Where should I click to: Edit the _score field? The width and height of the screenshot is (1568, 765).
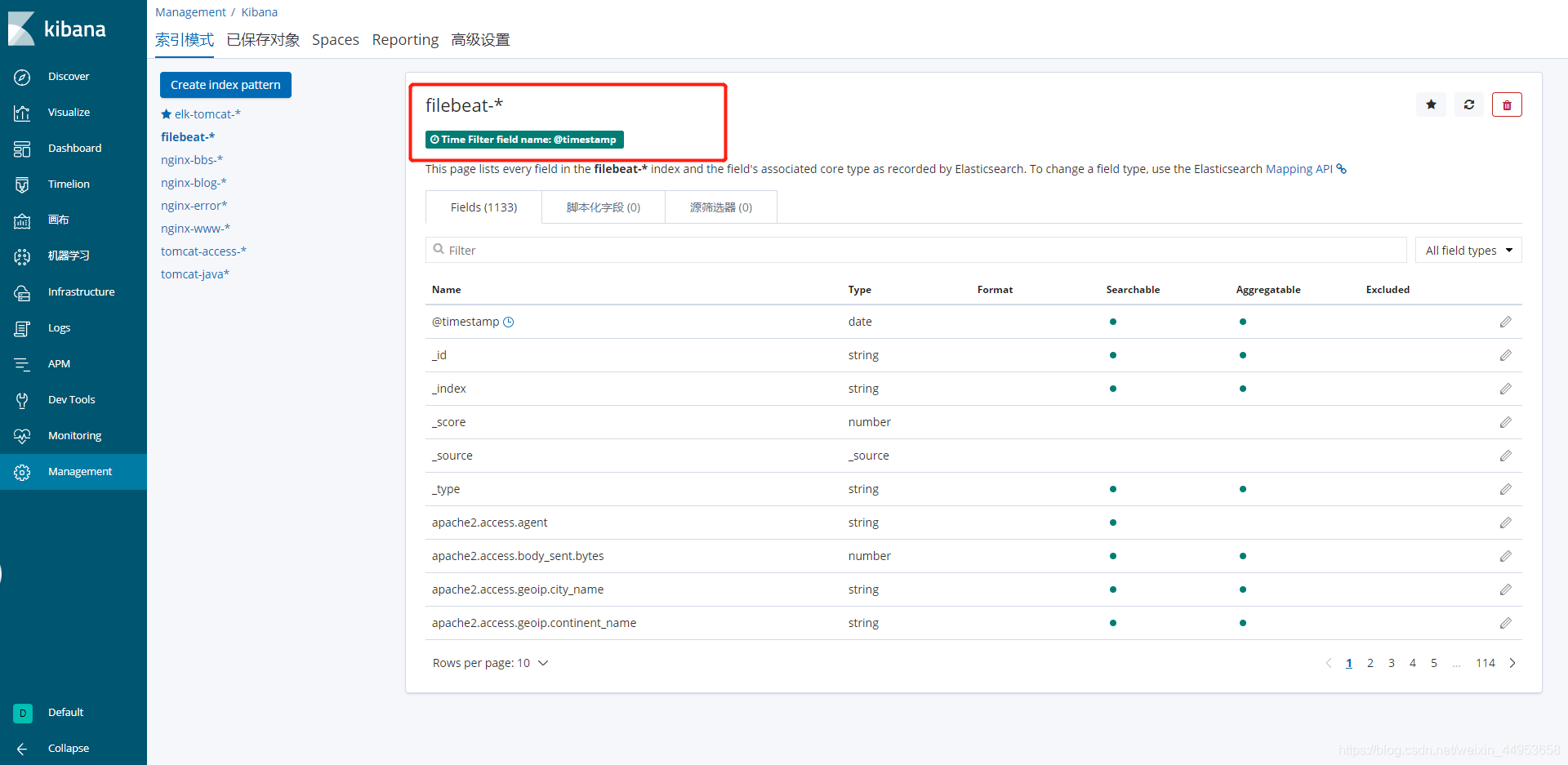pos(1505,423)
